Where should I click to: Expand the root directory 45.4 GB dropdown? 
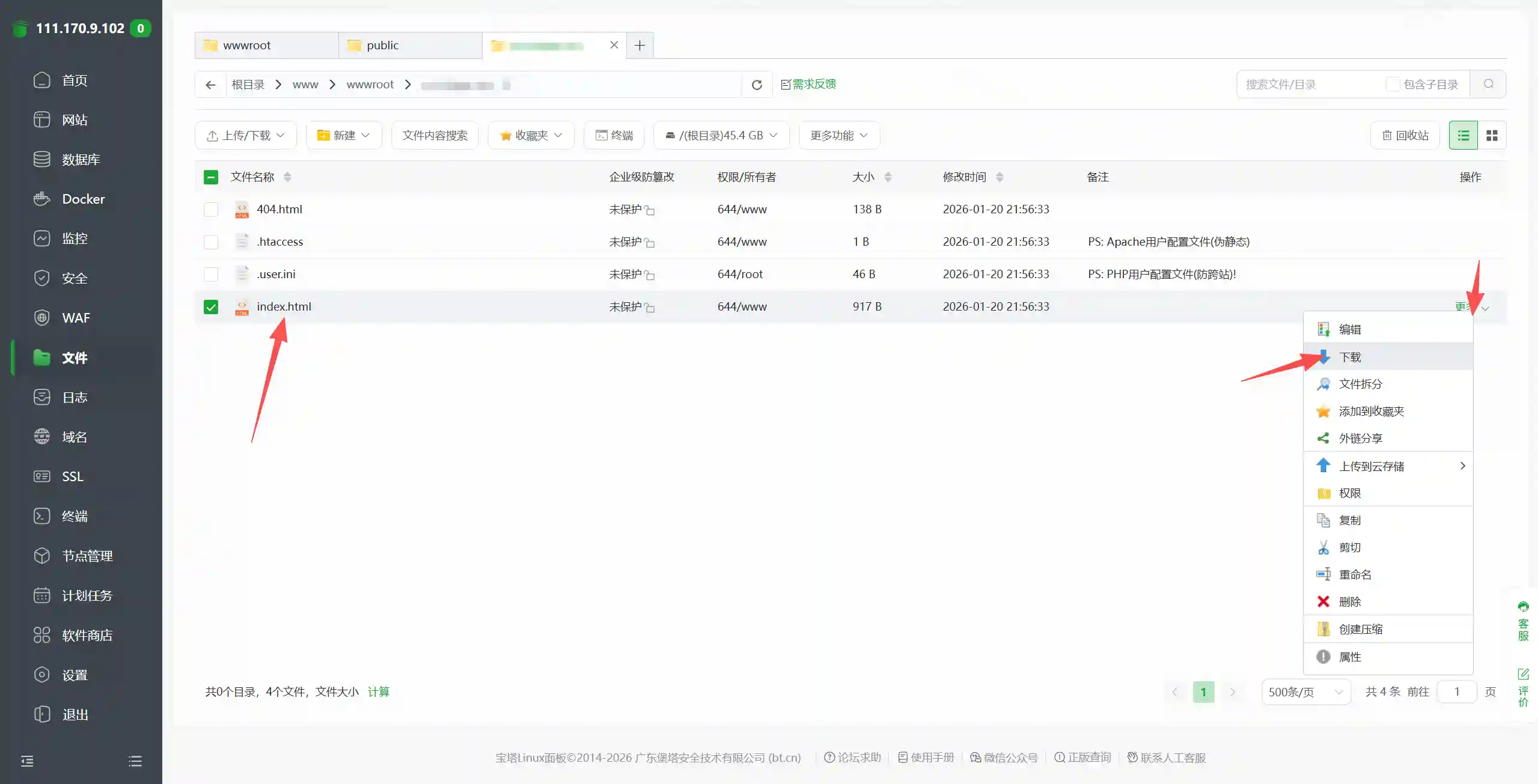721,135
